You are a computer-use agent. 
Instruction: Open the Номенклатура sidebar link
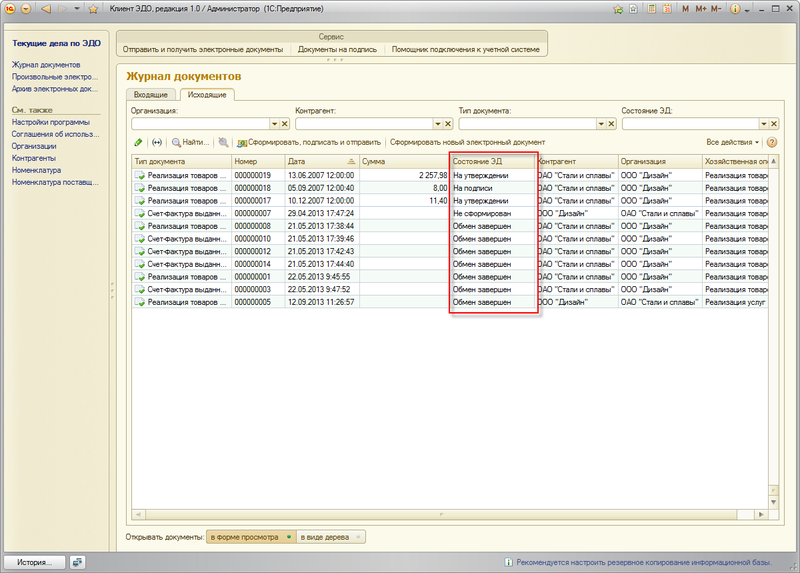(36, 170)
